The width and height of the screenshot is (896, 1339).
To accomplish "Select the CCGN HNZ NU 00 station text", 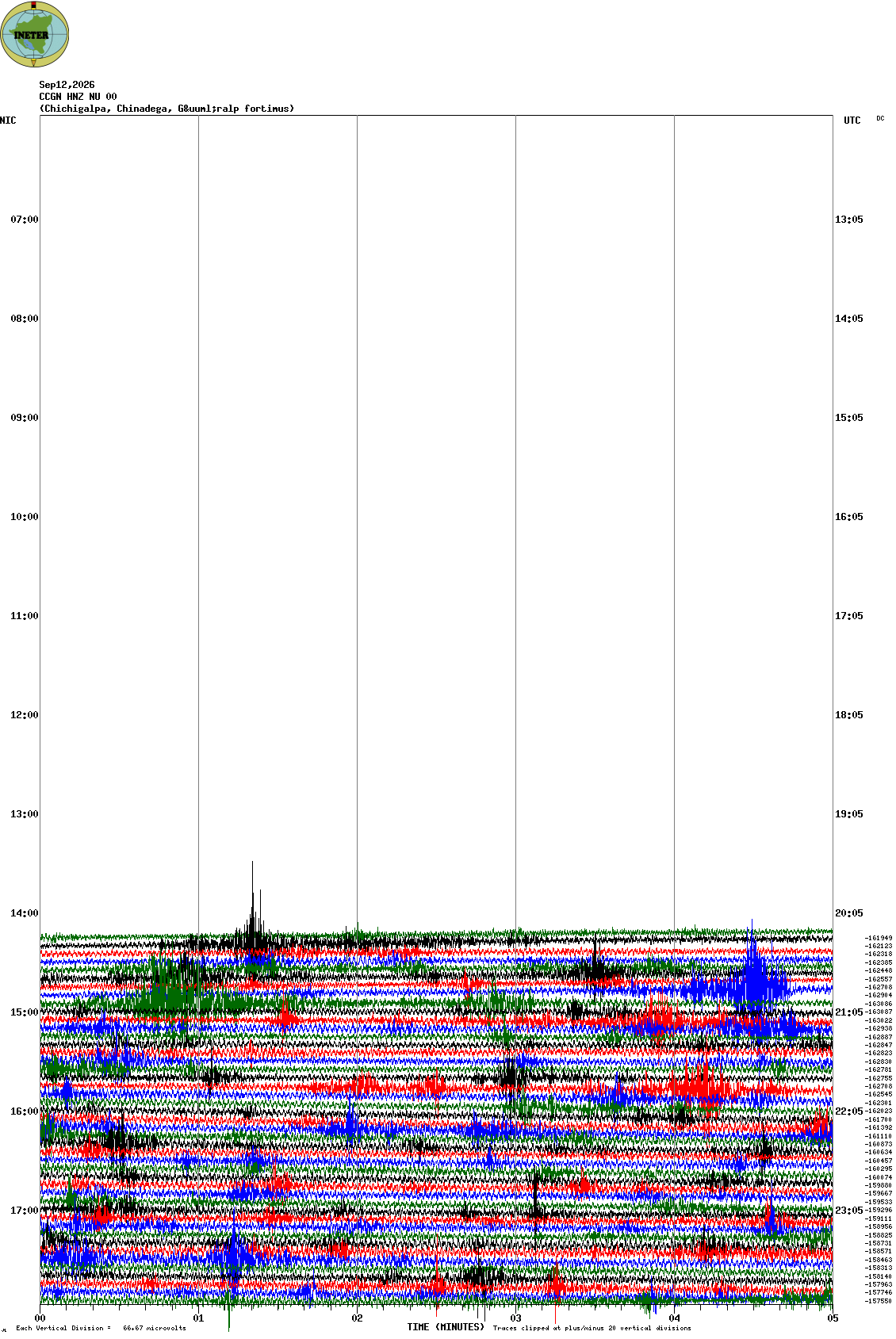I will point(78,97).
